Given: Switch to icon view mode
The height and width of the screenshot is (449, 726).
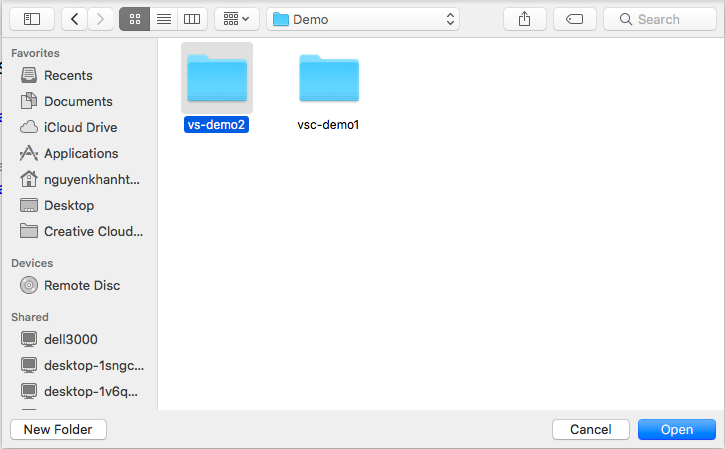Looking at the screenshot, I should [133, 19].
